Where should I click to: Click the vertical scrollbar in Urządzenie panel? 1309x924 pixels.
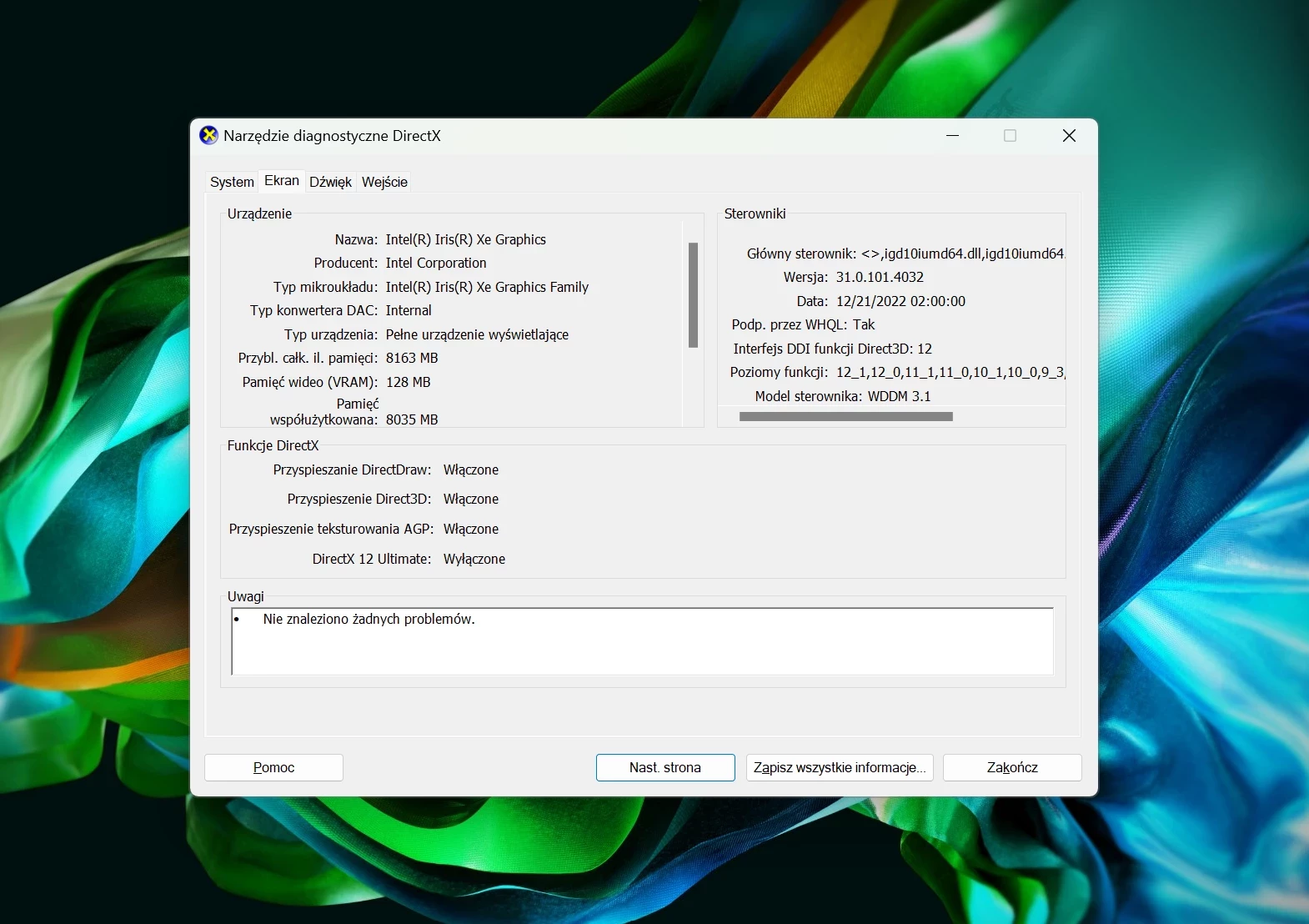(693, 294)
